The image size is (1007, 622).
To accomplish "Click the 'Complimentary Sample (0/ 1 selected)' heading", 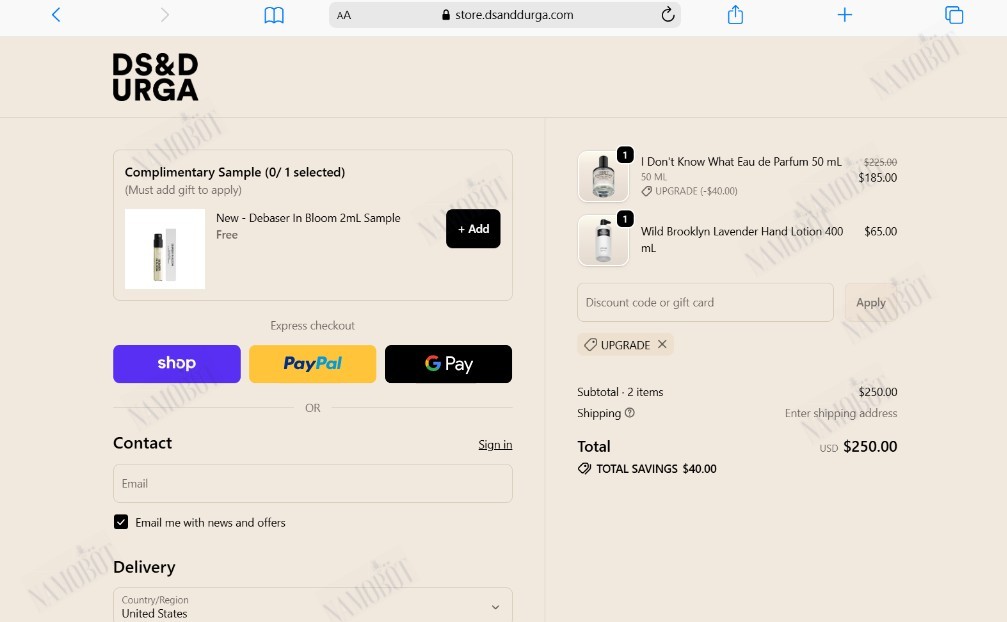I will [x=235, y=172].
